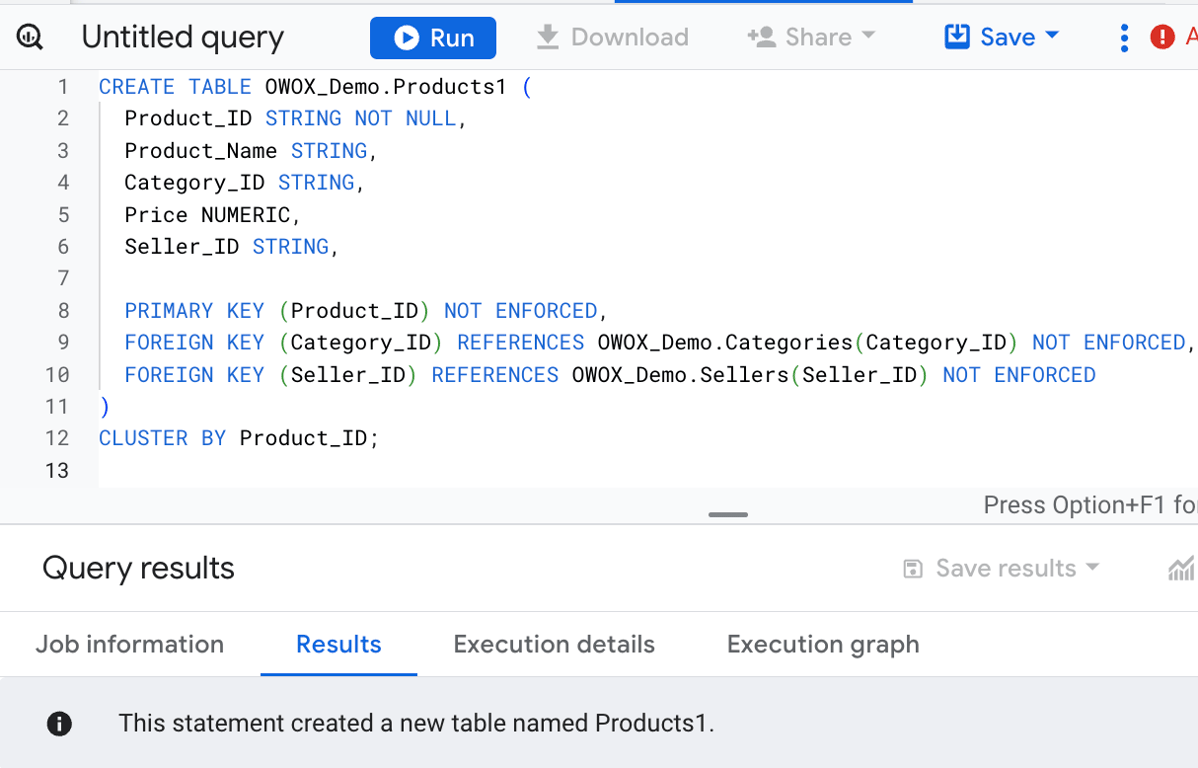Click the Save button
Image resolution: width=1198 pixels, height=768 pixels.
pyautogui.click(x=990, y=37)
